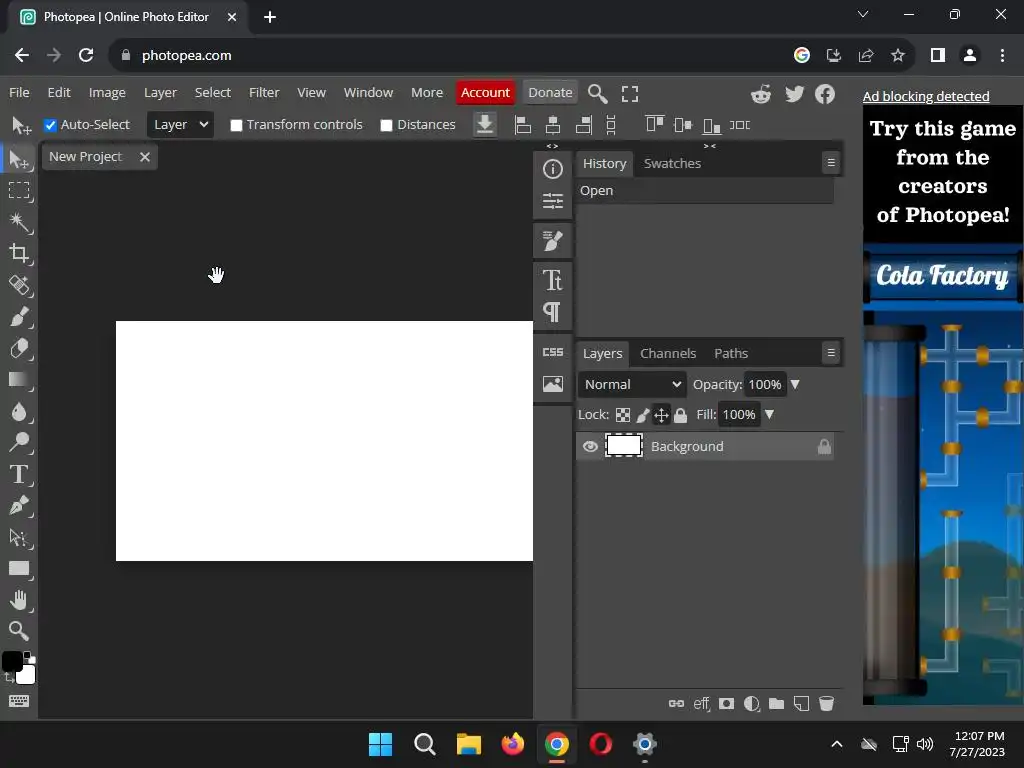Open the Properties sliders panel icon
Image resolution: width=1024 pixels, height=768 pixels.
tap(552, 200)
